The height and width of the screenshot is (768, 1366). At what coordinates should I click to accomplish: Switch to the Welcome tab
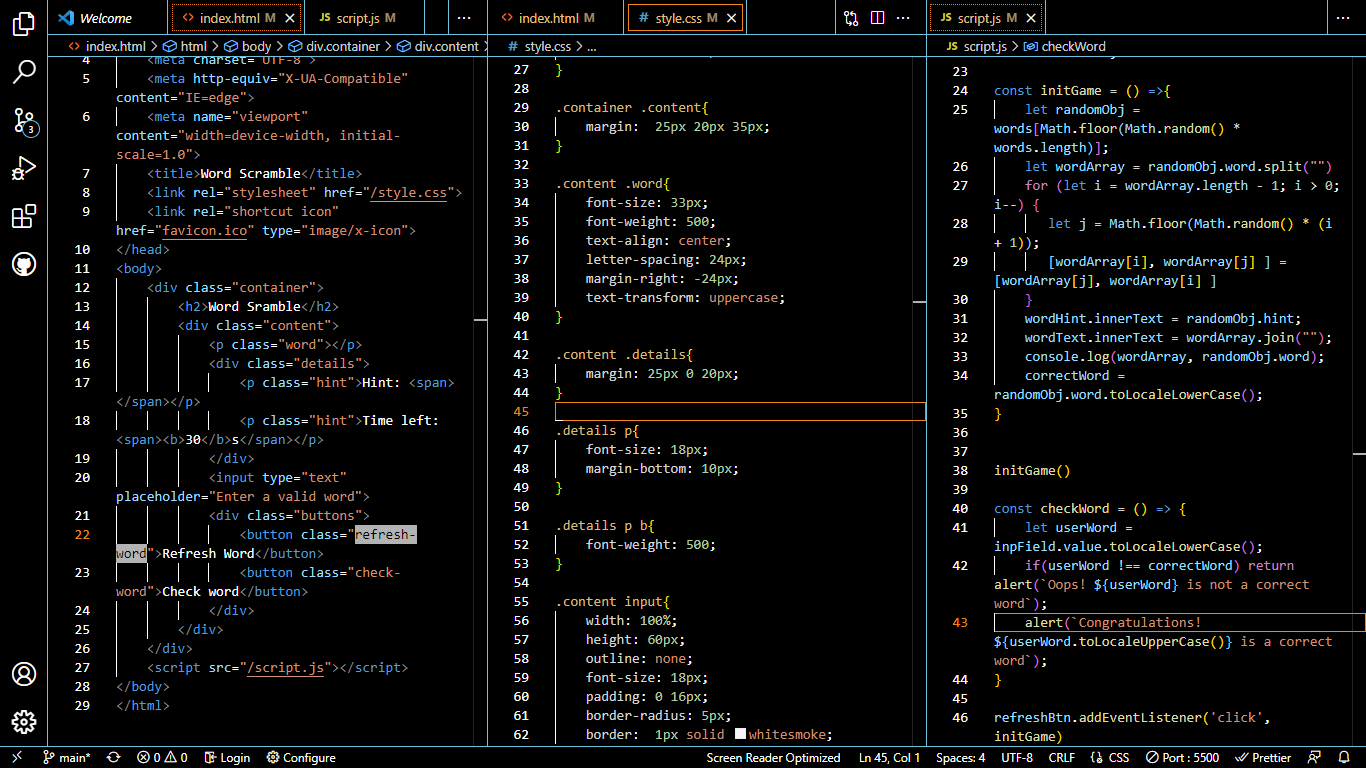[105, 18]
